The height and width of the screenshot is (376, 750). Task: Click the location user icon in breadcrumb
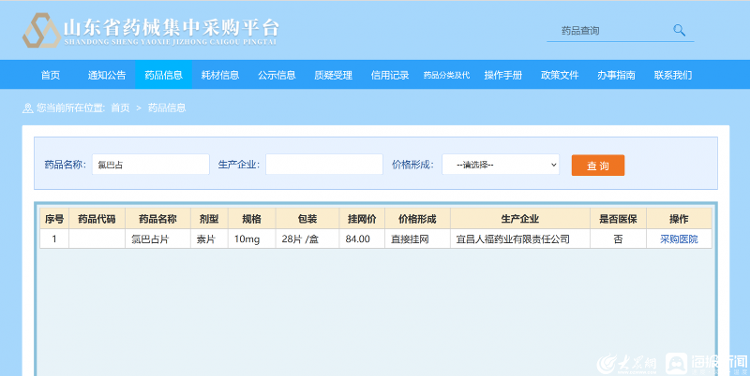28,108
